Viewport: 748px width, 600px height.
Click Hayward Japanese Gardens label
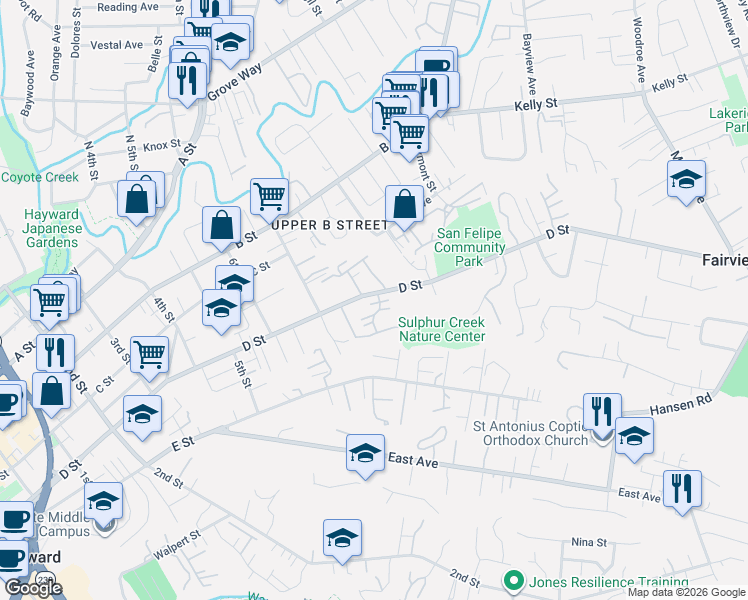tap(52, 228)
